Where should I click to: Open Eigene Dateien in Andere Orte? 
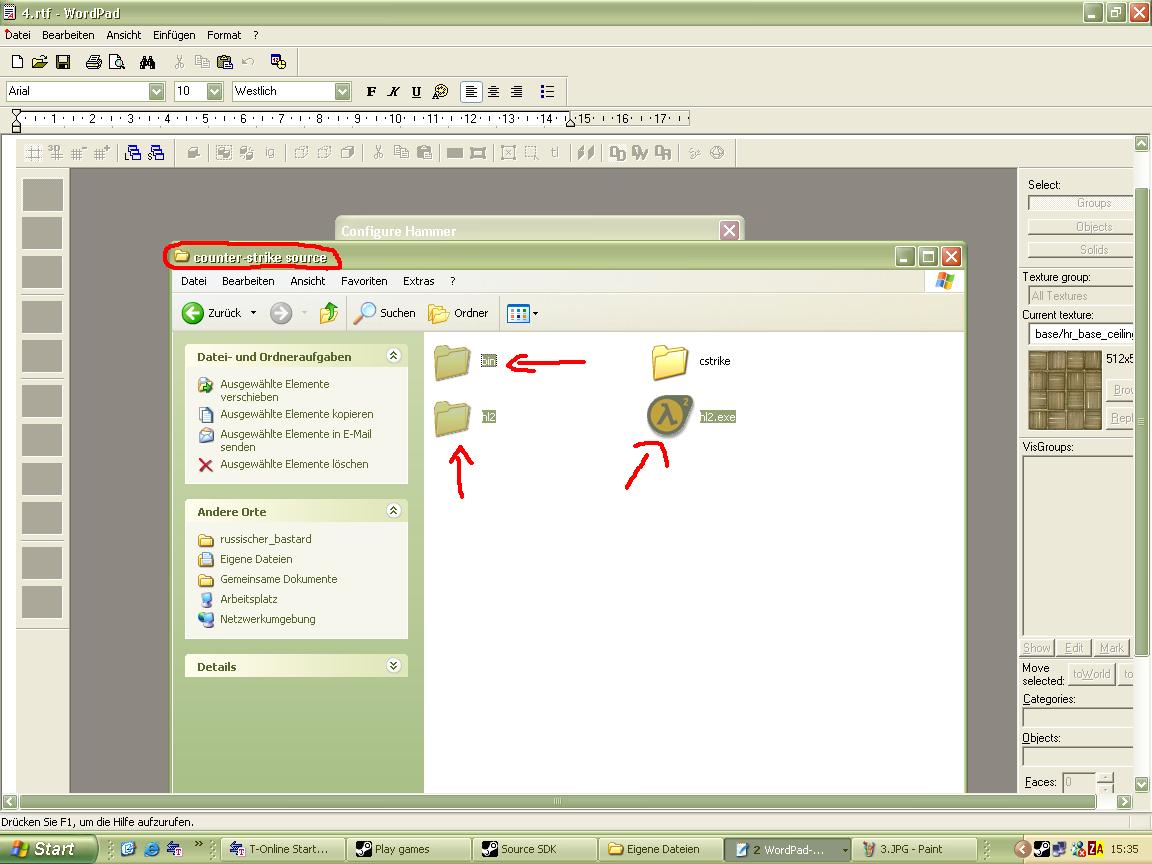click(x=256, y=559)
